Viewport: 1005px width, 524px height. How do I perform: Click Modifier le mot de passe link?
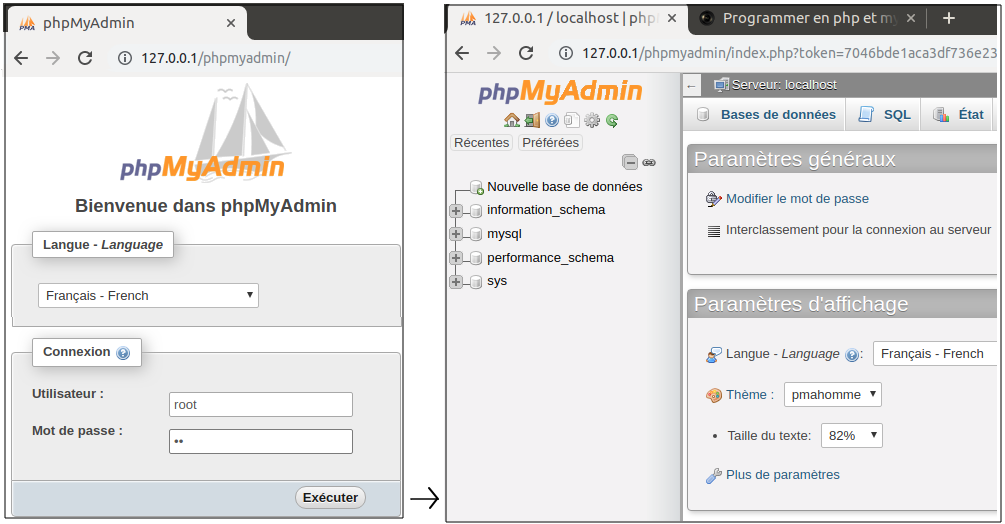tap(797, 199)
